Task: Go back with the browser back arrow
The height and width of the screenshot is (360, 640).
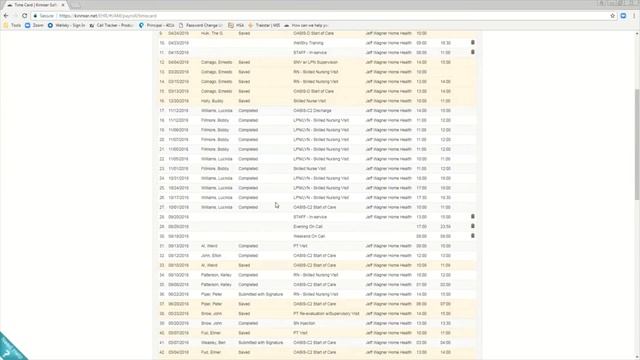Action: (6, 16)
